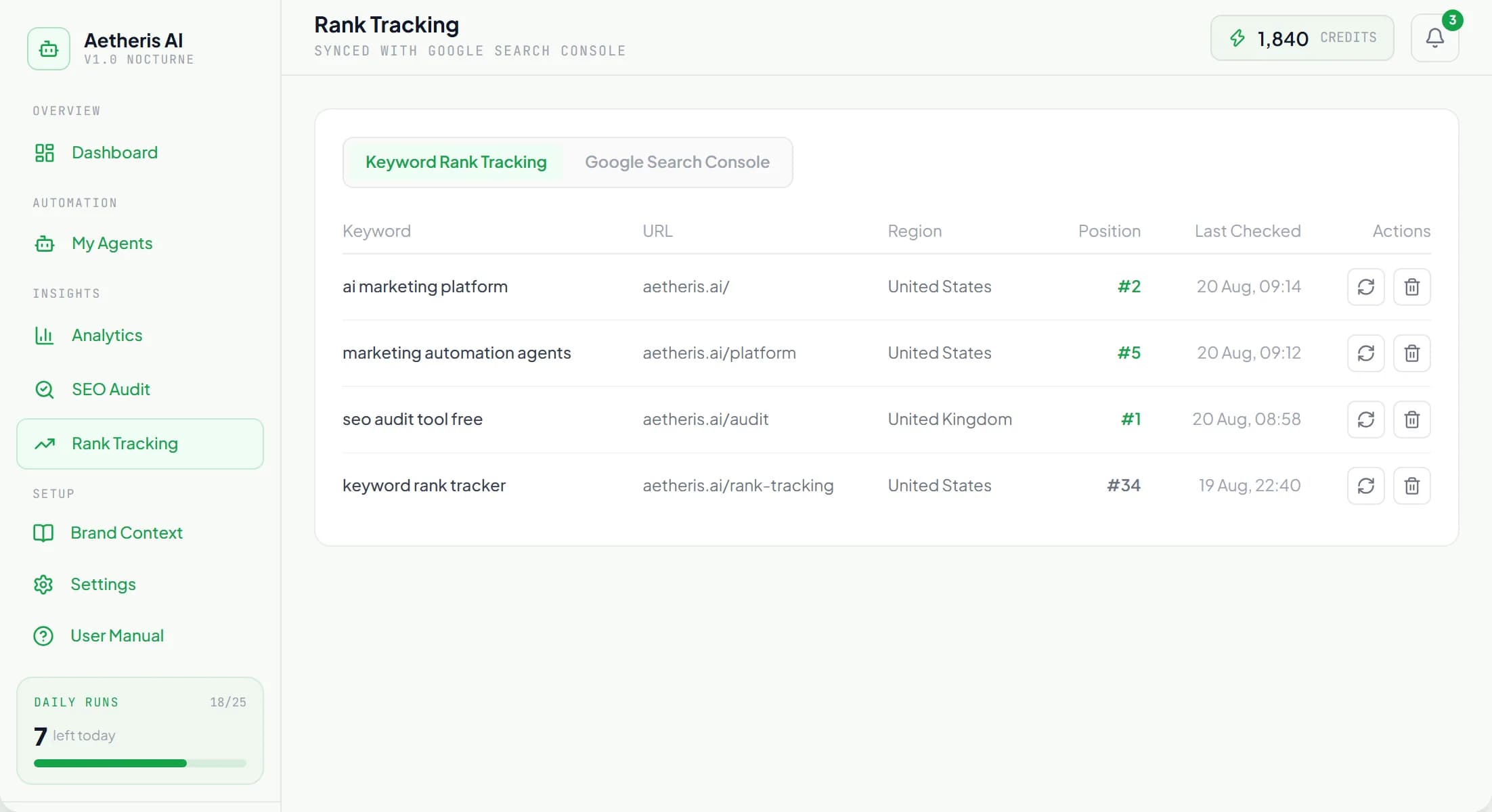
Task: Click the Position column header
Action: (x=1109, y=231)
